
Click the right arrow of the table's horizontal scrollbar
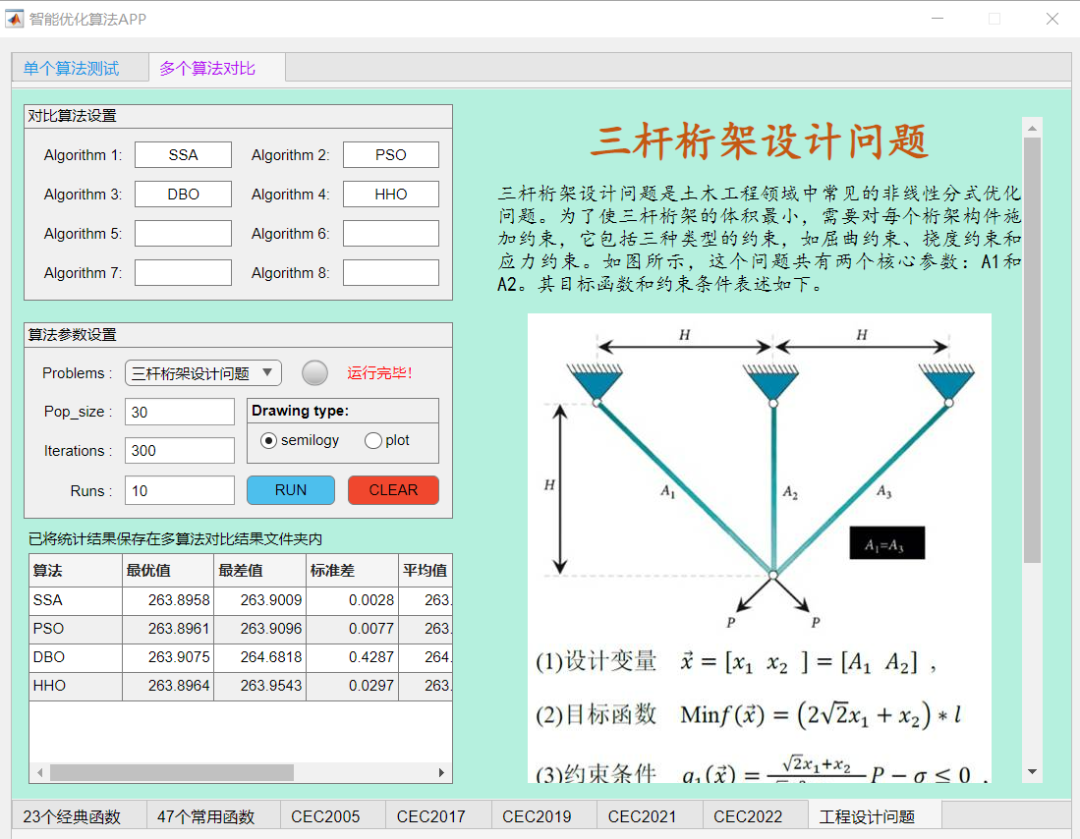(443, 772)
